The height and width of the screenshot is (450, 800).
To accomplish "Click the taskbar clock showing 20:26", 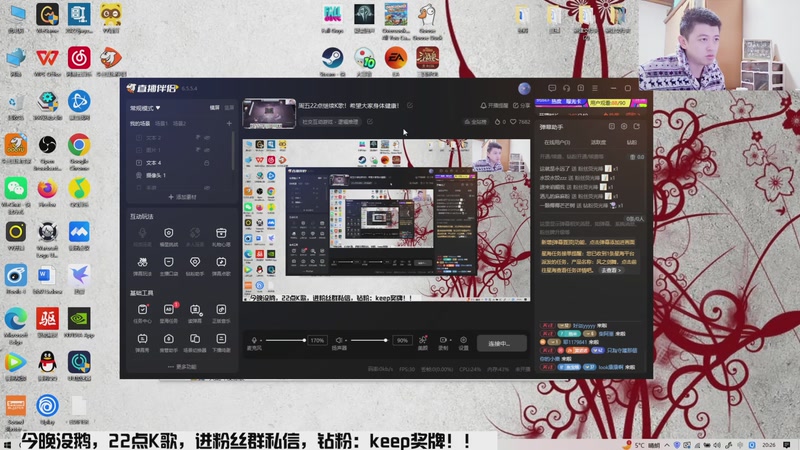I will pos(768,445).
